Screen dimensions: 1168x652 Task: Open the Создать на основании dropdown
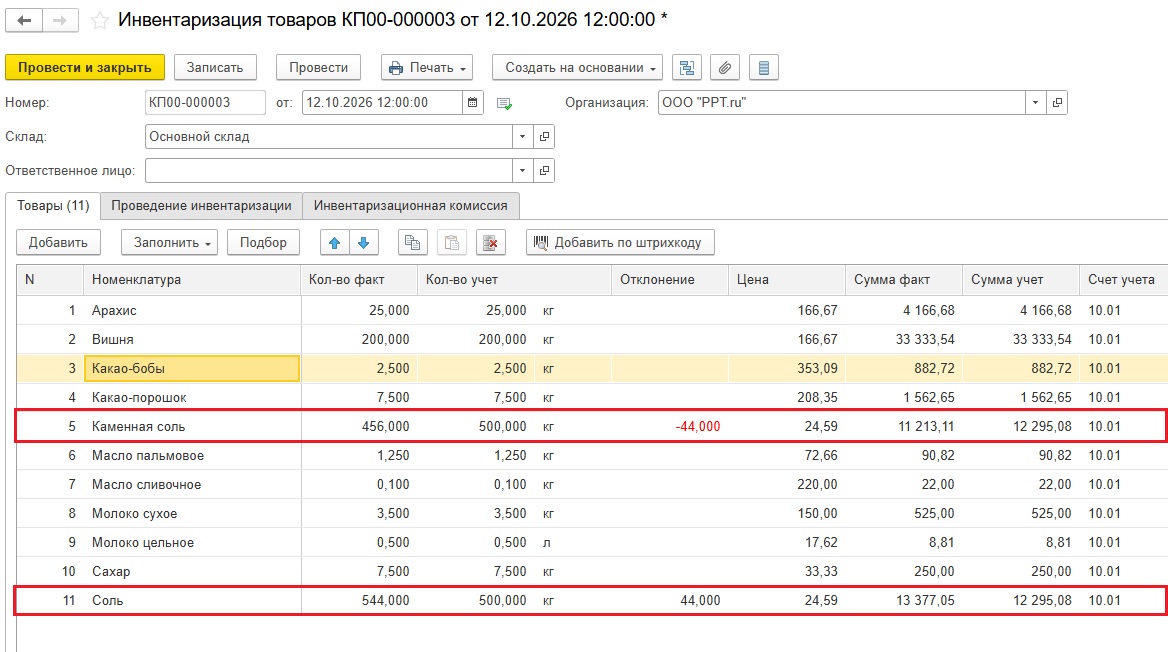point(577,68)
